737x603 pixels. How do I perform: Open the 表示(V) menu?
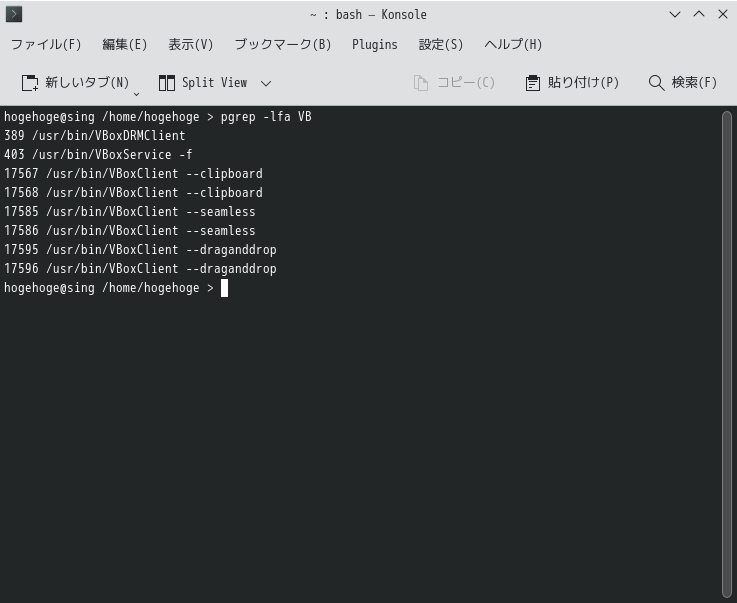(191, 44)
